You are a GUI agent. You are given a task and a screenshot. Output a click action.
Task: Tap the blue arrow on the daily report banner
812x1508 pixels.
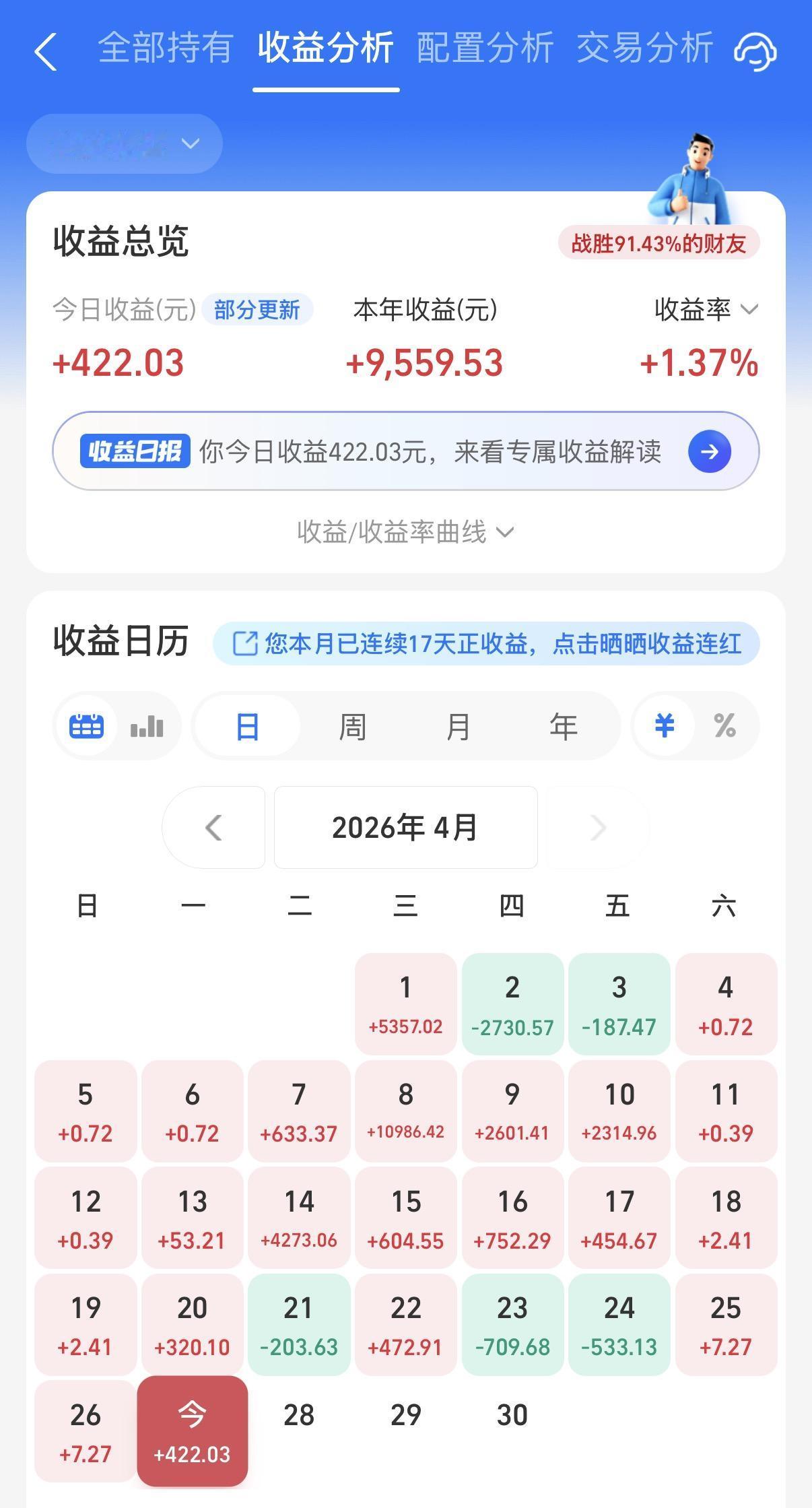click(709, 451)
